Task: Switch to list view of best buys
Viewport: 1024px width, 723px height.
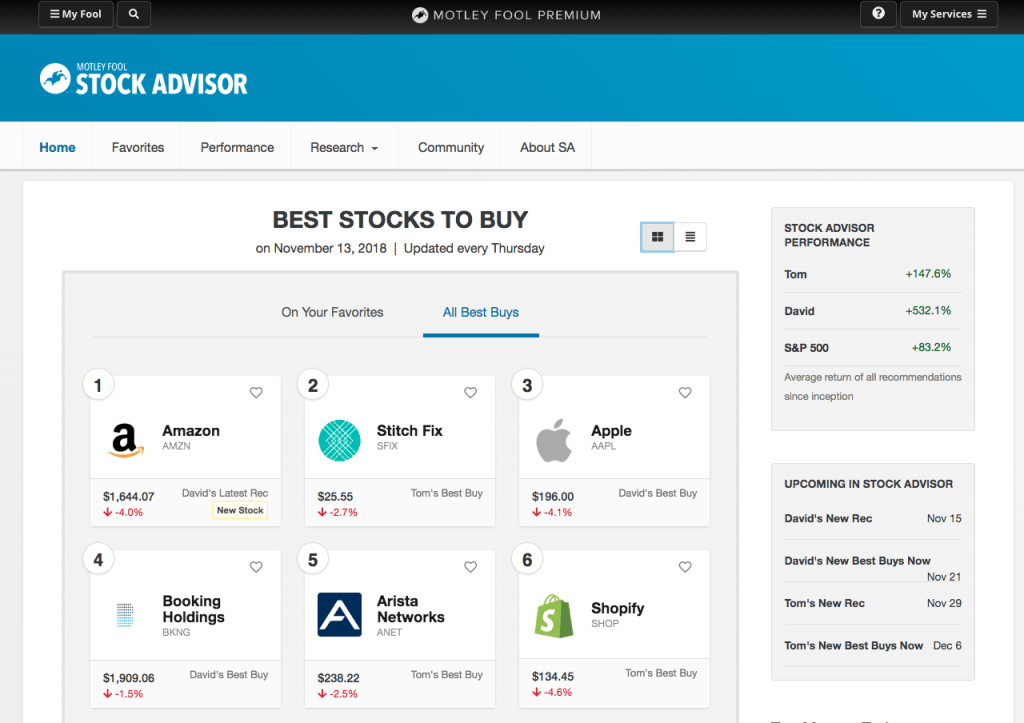Action: pos(690,236)
